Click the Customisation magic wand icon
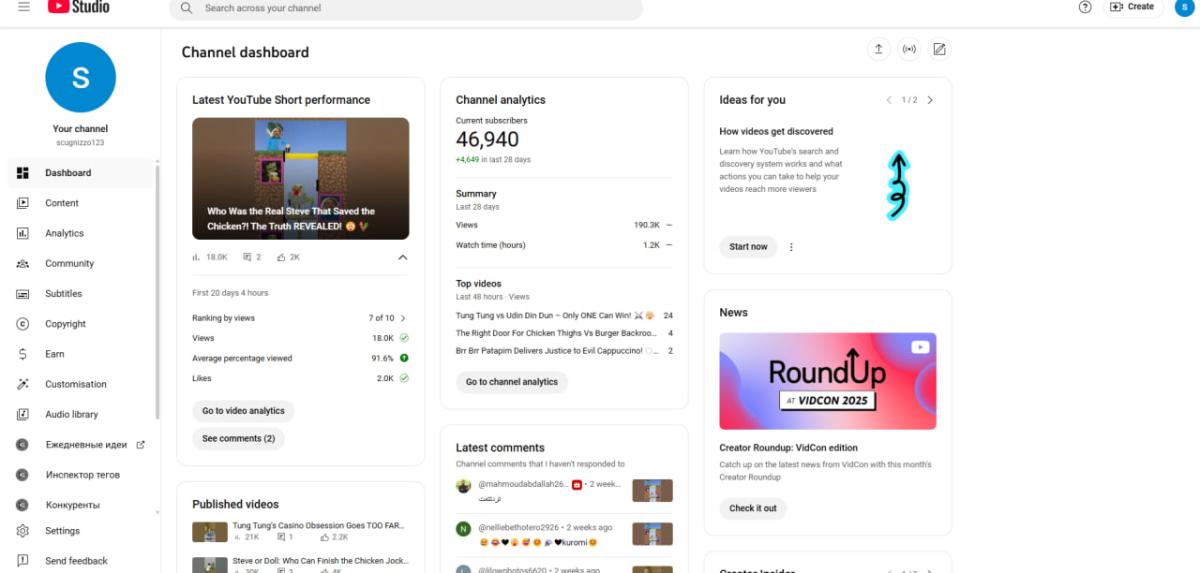1200x573 pixels. (x=23, y=384)
